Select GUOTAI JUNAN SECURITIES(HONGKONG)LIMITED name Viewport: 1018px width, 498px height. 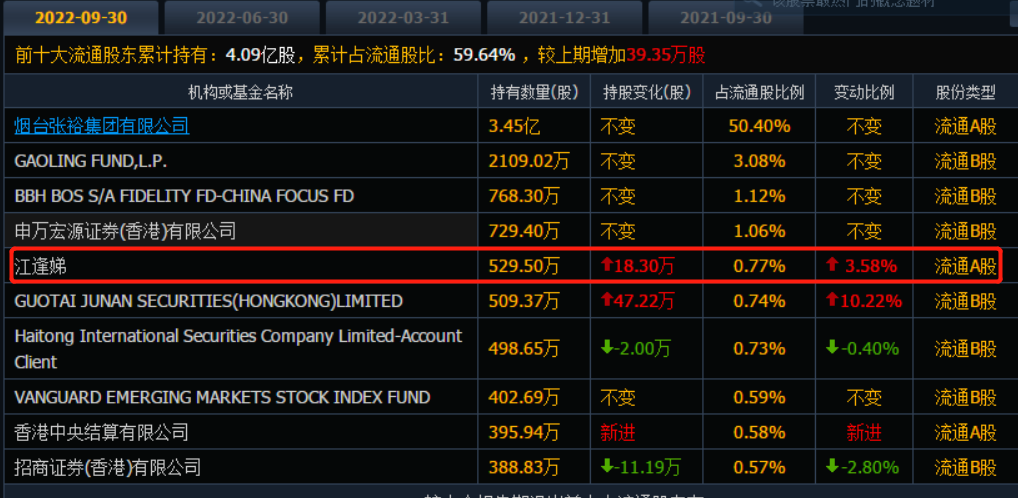click(208, 301)
